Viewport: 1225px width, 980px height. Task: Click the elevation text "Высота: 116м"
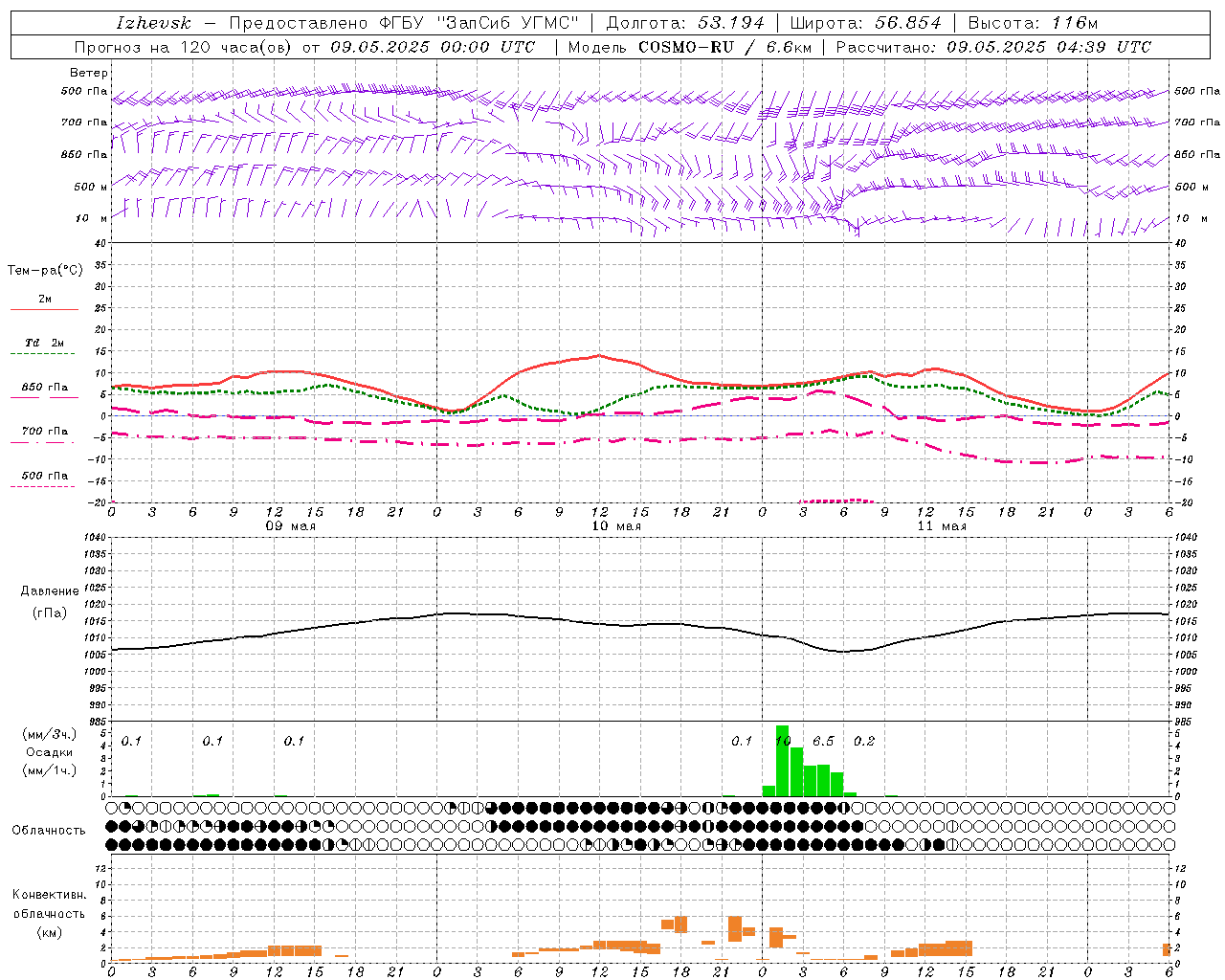(1033, 23)
